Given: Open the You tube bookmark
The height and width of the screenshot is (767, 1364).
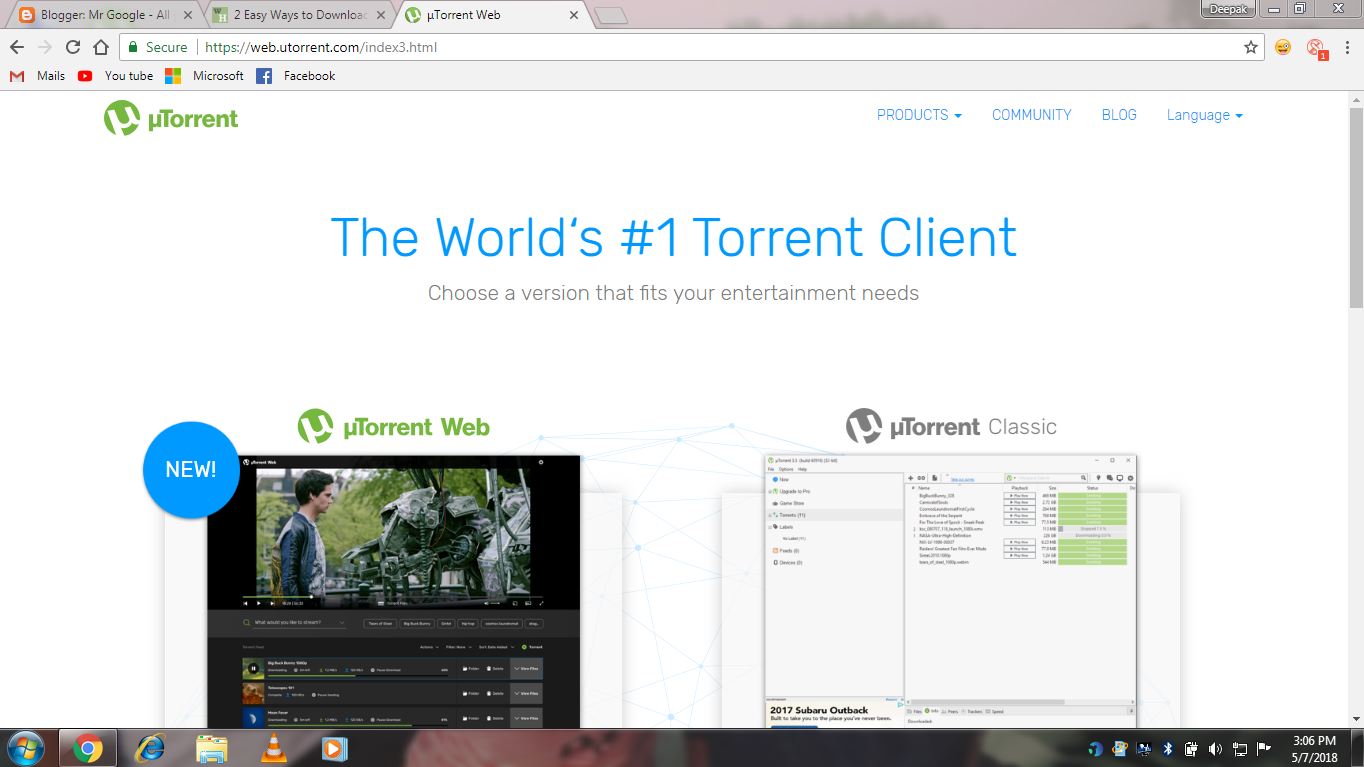Looking at the screenshot, I should click(x=116, y=76).
